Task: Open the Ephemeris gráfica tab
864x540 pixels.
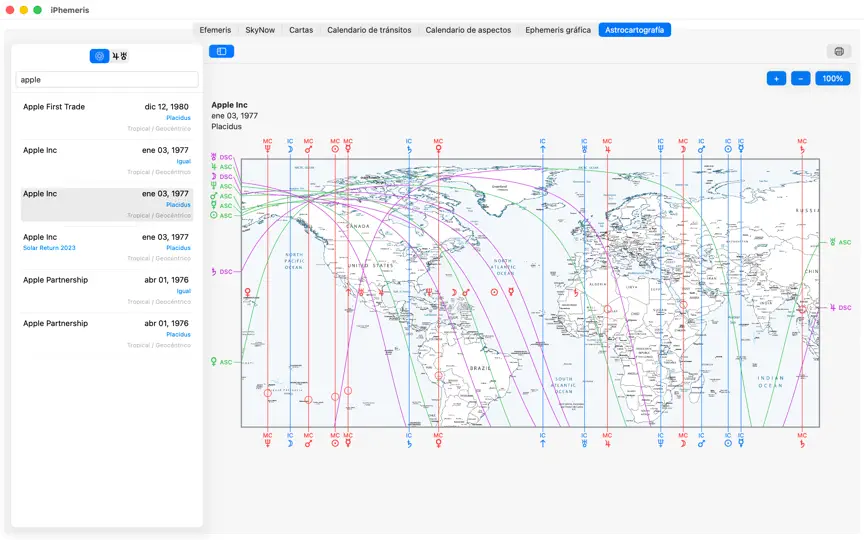Action: pos(558,30)
